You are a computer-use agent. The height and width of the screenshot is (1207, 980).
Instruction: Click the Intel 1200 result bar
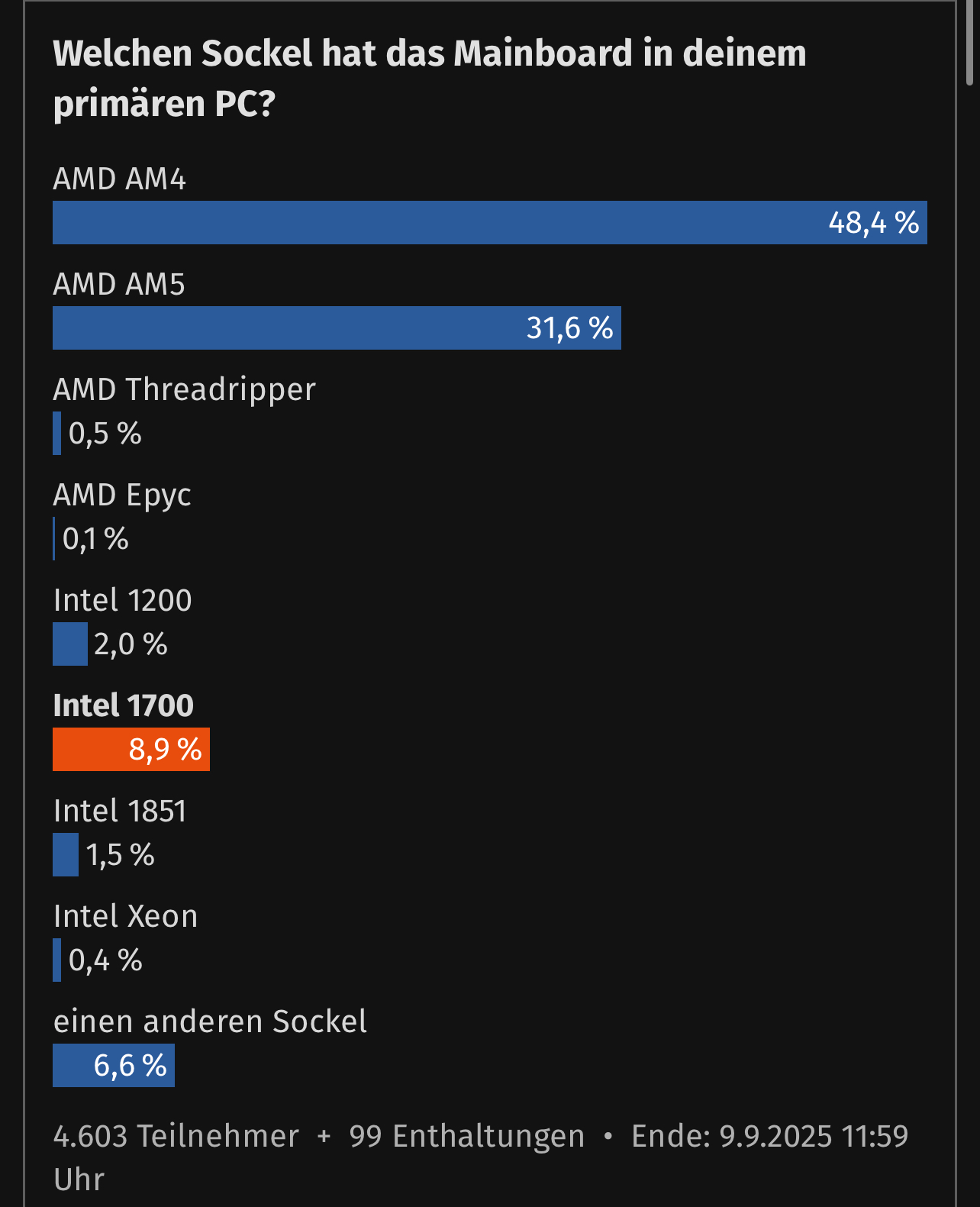click(69, 644)
